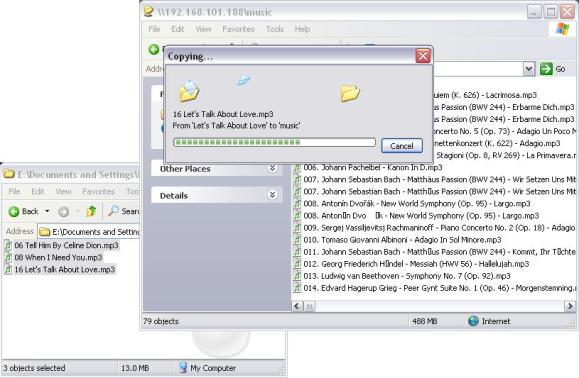Viewport: 579px width, 378px height.
Task: Click the green Go arrow icon
Action: [x=546, y=69]
